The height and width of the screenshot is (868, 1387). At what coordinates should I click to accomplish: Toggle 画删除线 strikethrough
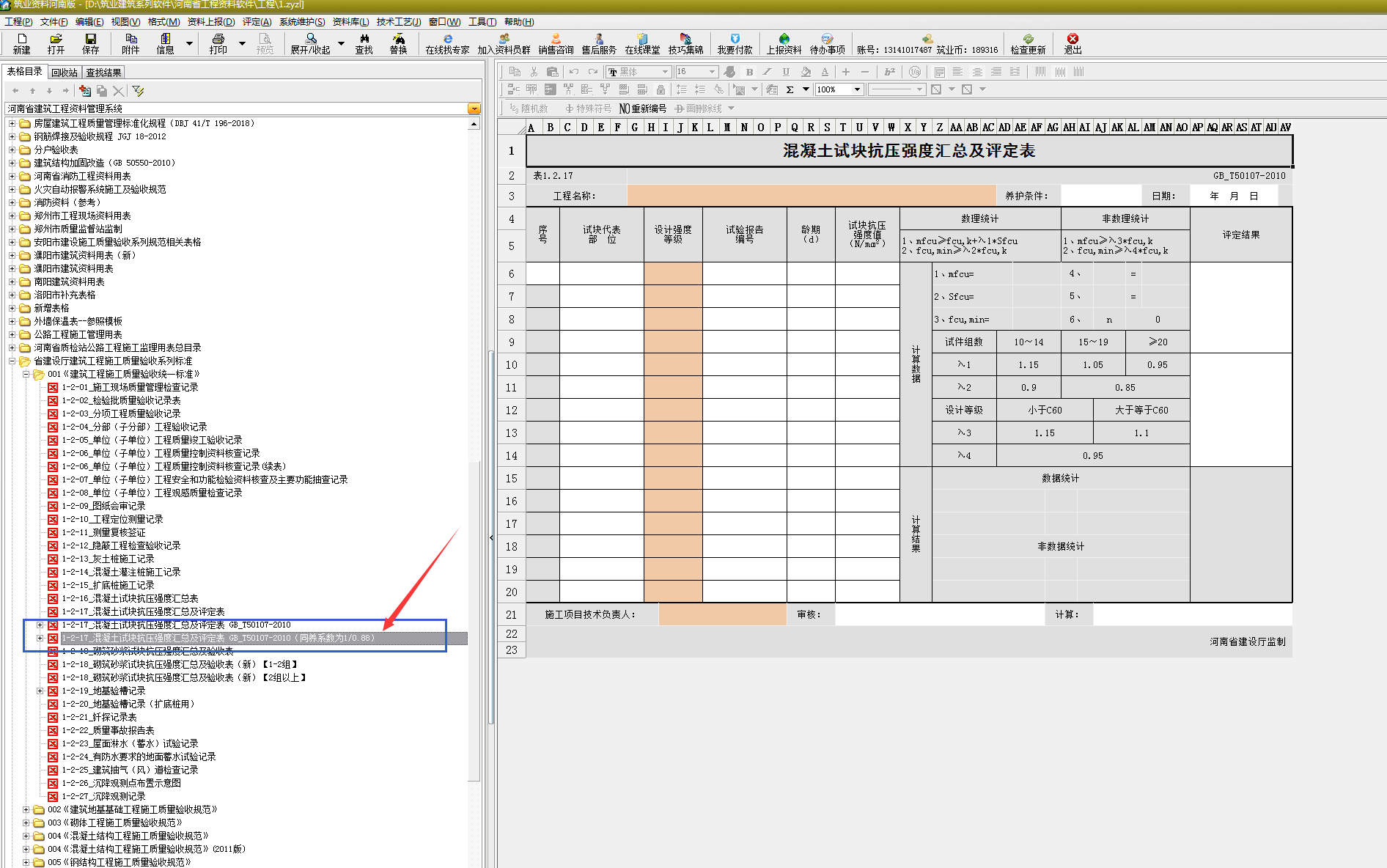coord(699,108)
